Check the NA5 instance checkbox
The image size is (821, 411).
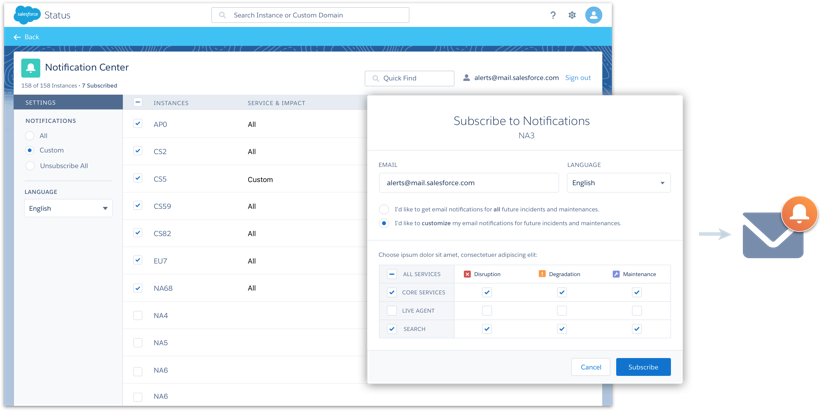coord(138,342)
